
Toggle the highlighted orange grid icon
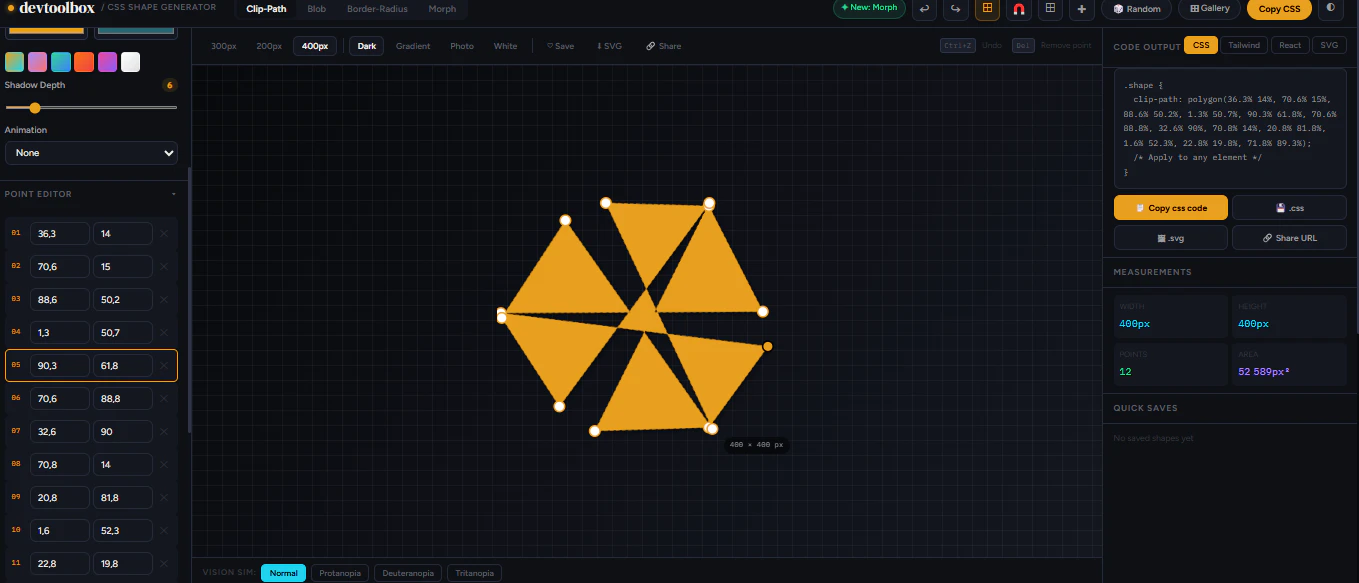987,9
